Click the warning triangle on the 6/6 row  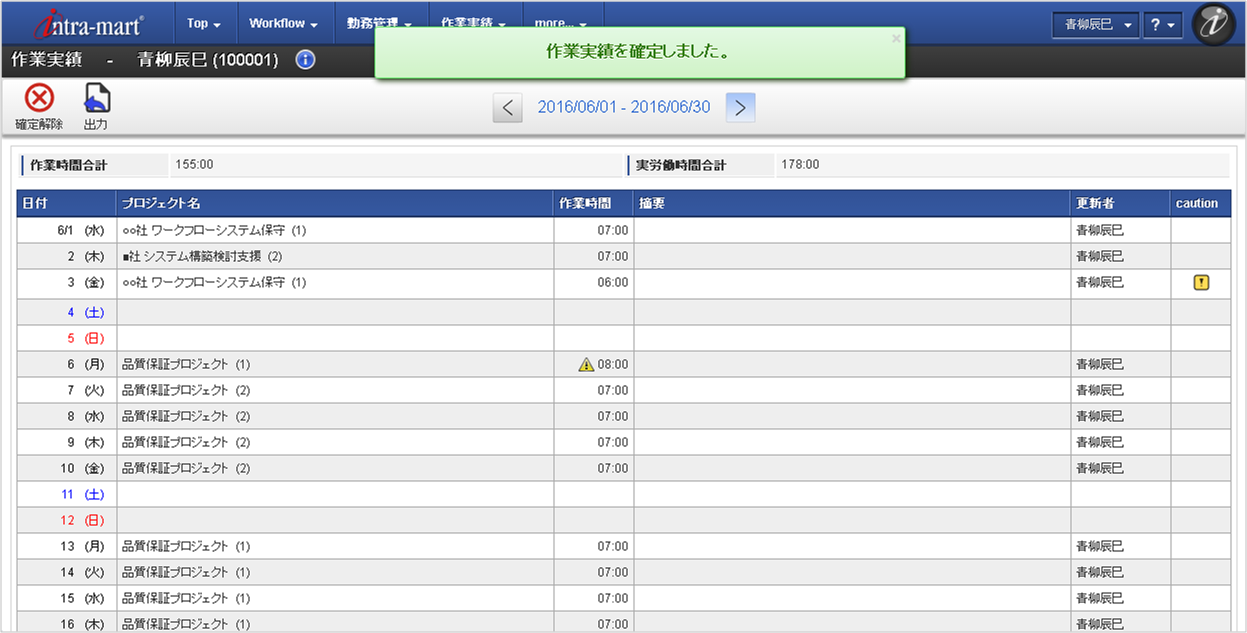point(586,365)
